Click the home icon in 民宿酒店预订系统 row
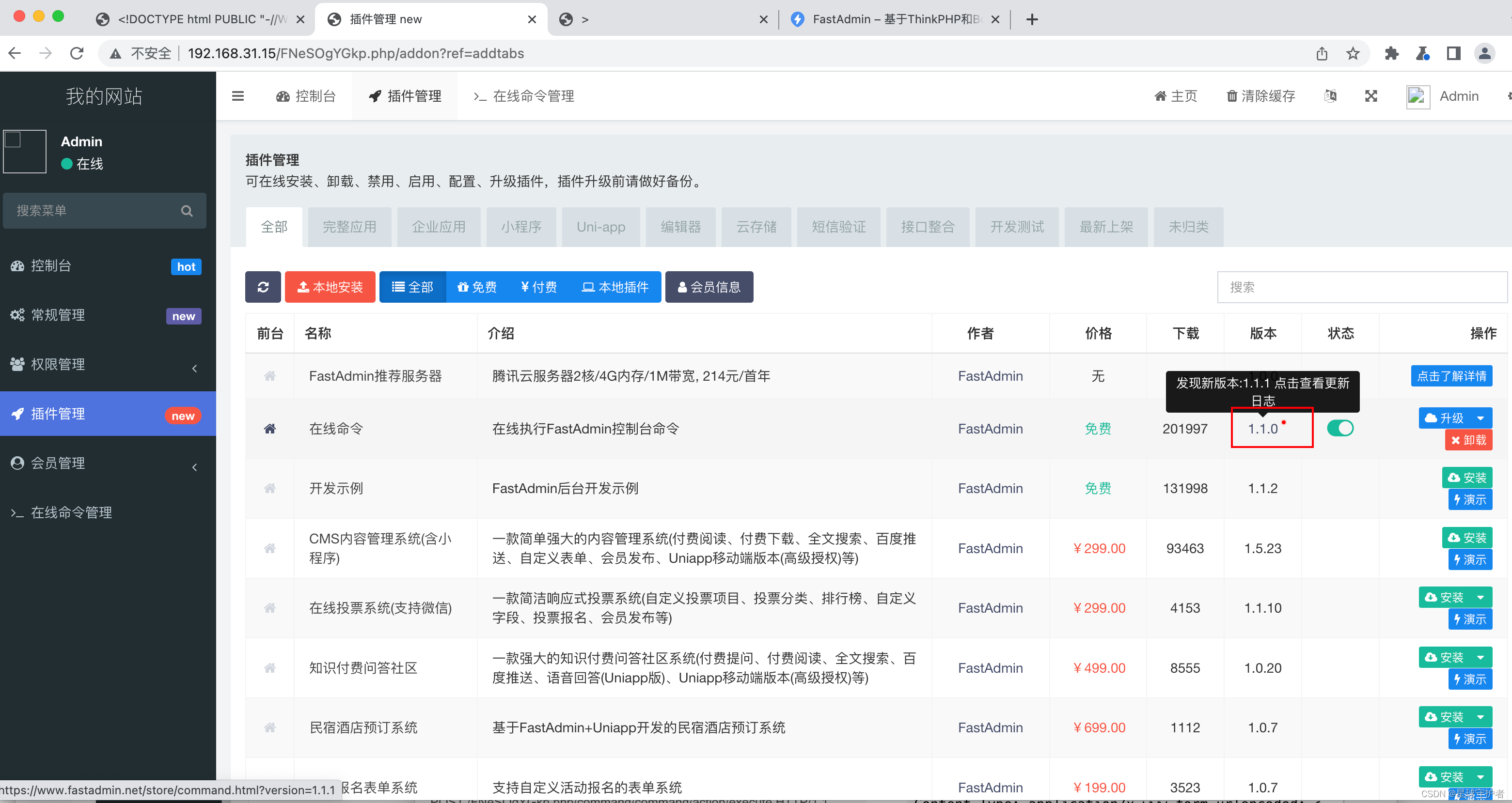1512x803 pixels. [270, 727]
